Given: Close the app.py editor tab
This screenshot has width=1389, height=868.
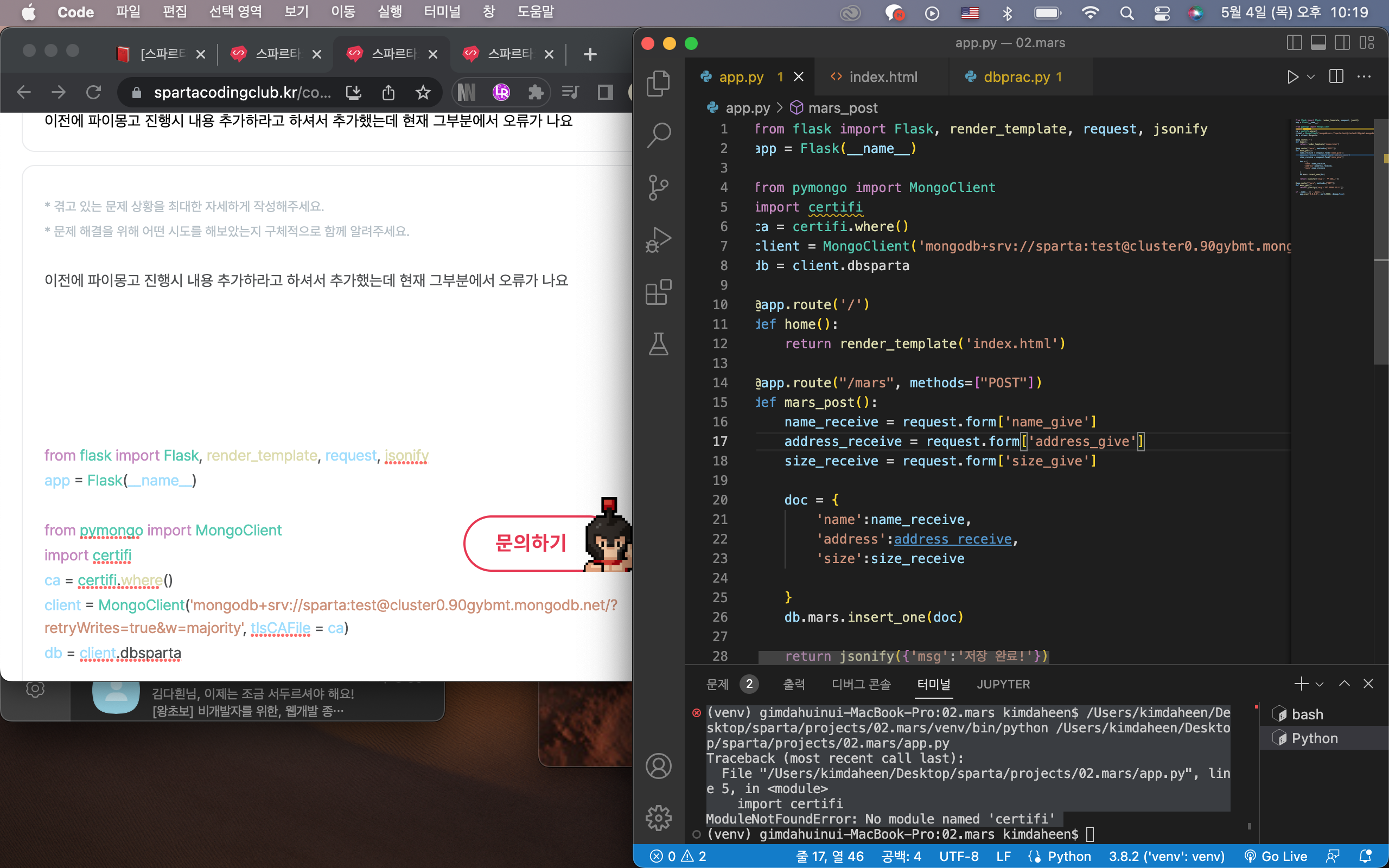Looking at the screenshot, I should point(798,77).
